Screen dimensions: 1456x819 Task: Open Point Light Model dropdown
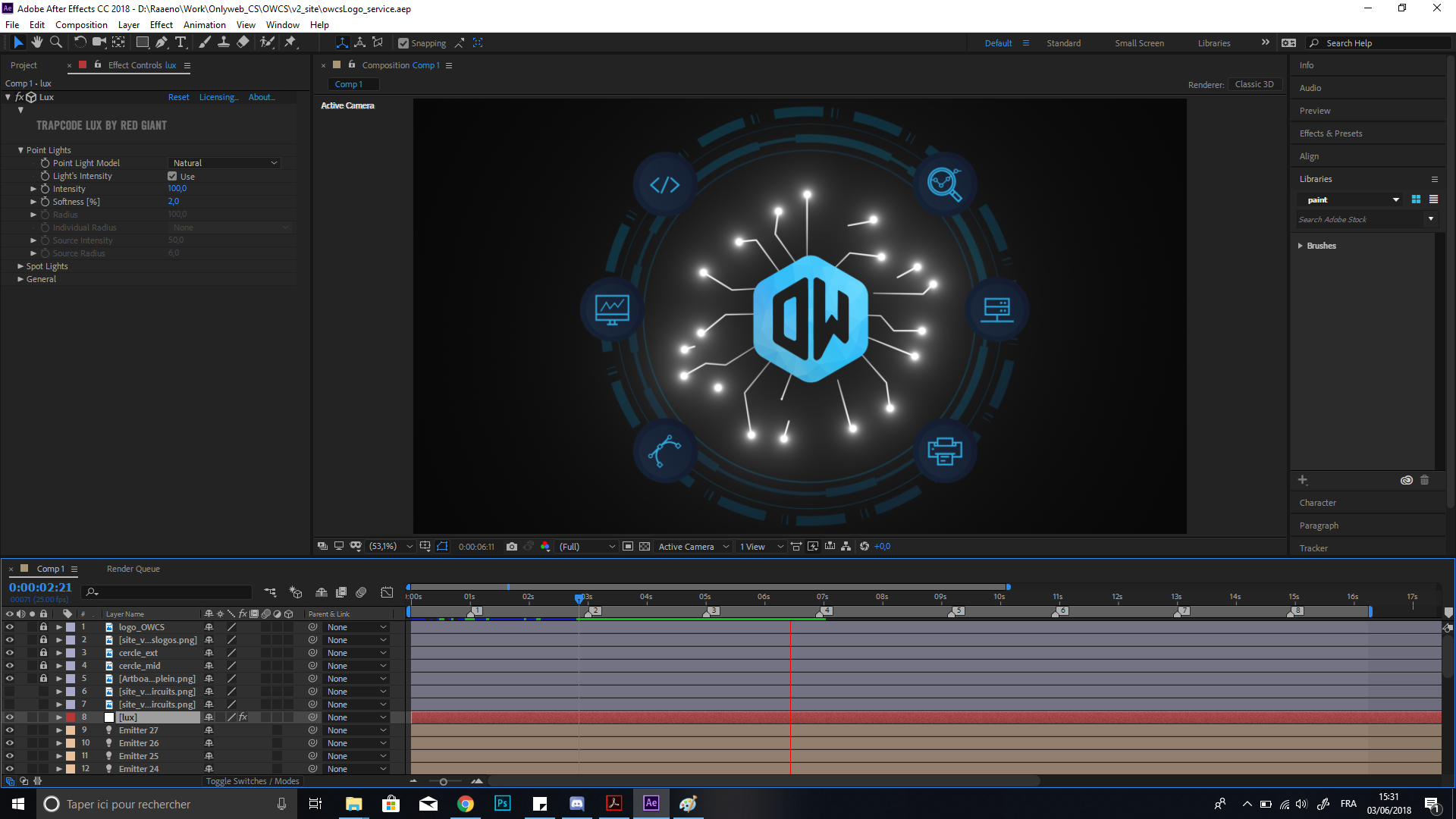click(224, 163)
